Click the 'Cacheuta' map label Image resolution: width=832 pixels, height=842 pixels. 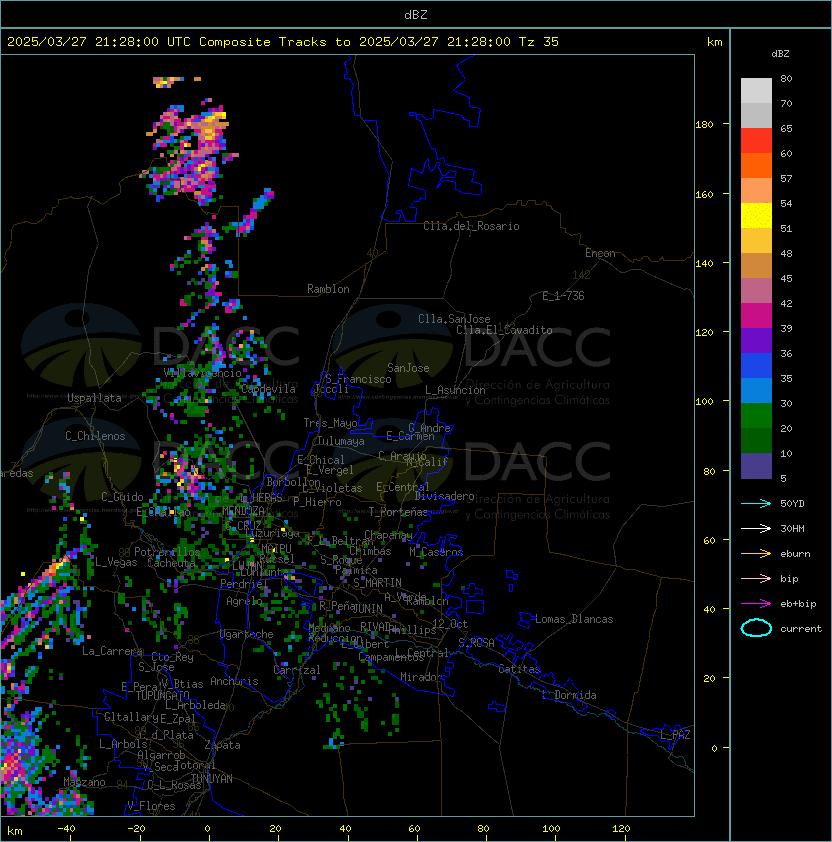(171, 563)
